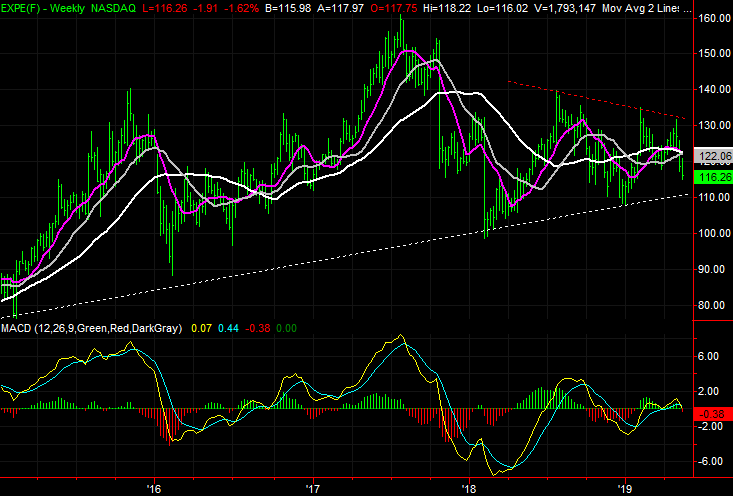This screenshot has width=733, height=496.
Task: Click the '19 year label on time axis
Action: tap(625, 489)
